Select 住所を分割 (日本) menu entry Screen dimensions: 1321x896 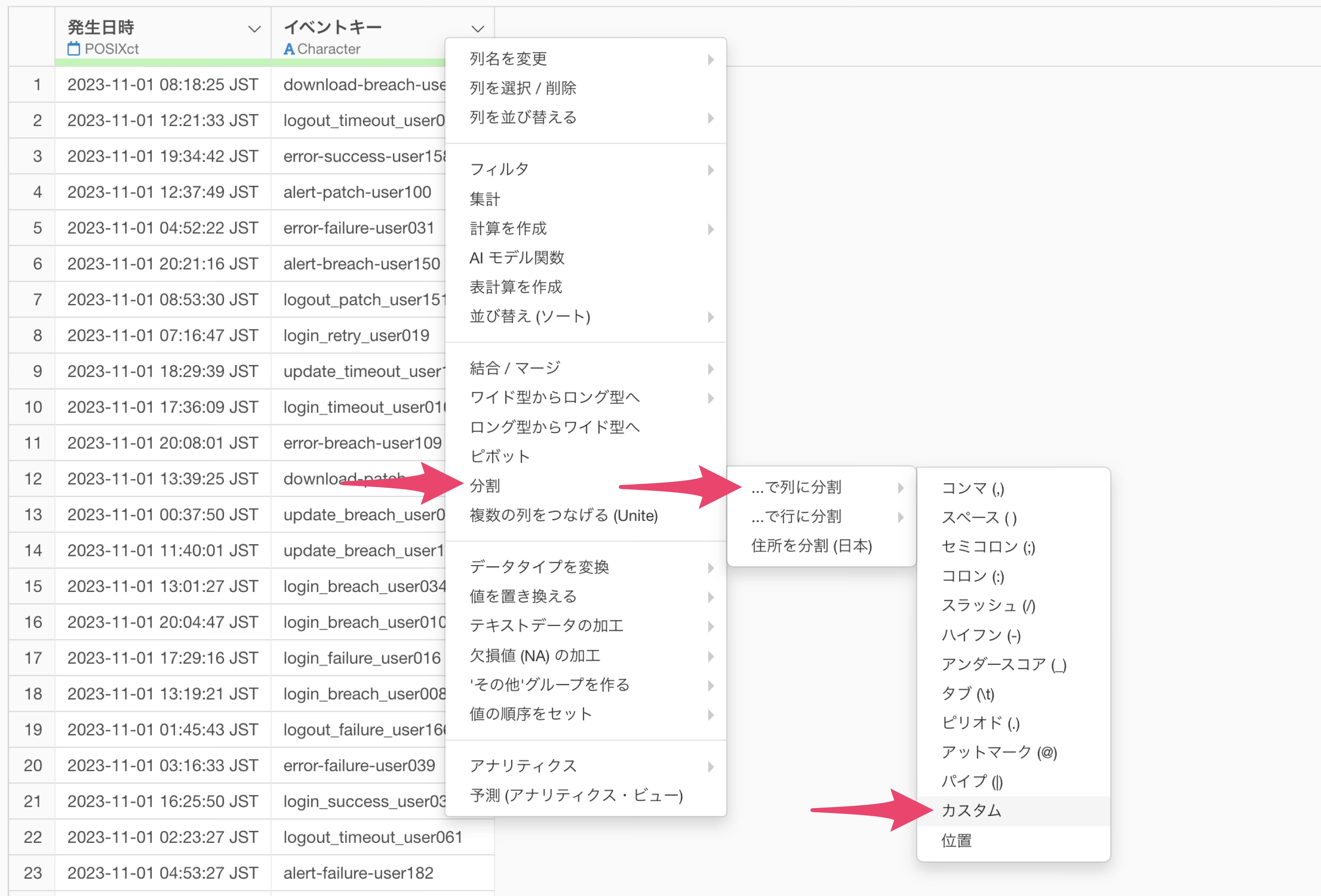click(811, 545)
